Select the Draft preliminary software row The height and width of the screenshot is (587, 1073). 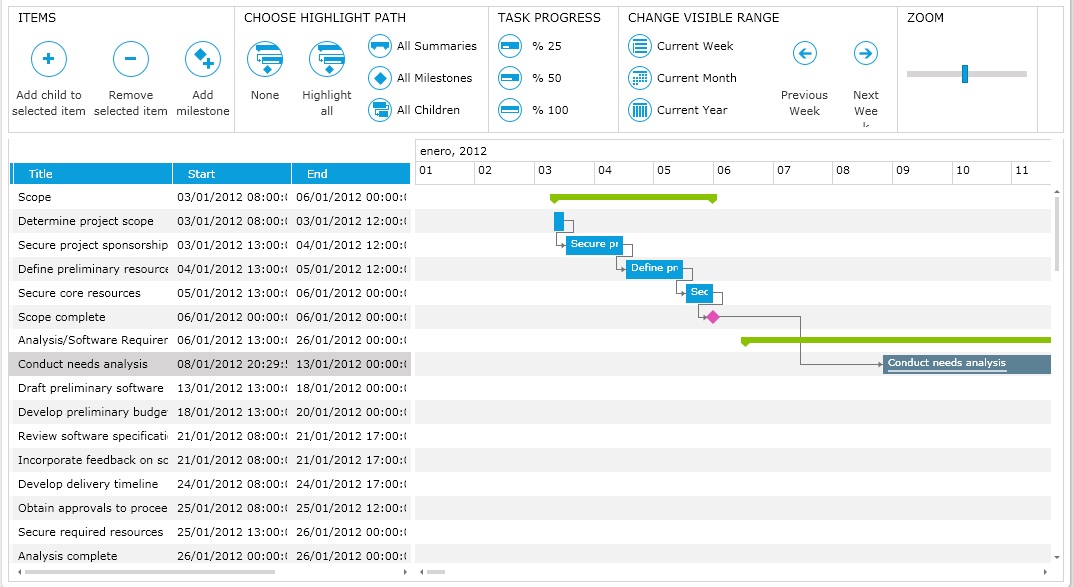tap(91, 388)
